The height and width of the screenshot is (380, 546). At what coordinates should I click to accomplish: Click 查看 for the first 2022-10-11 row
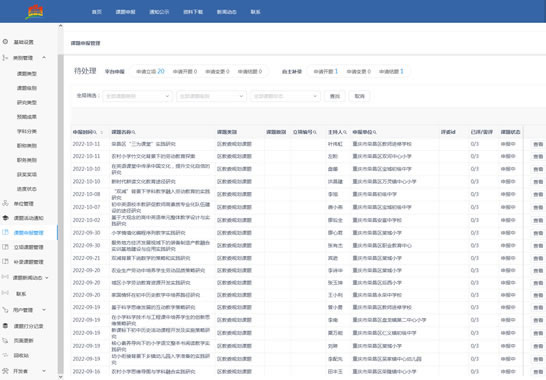(538, 144)
